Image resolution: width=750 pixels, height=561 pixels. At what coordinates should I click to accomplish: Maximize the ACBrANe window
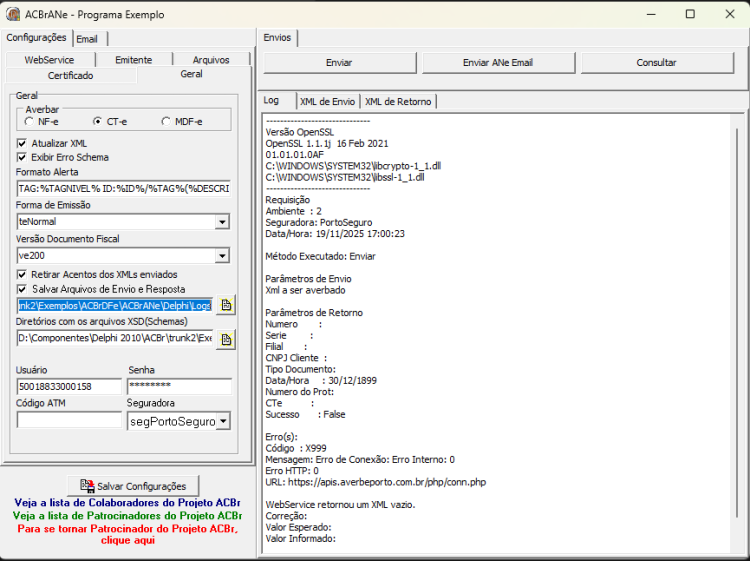[690, 14]
